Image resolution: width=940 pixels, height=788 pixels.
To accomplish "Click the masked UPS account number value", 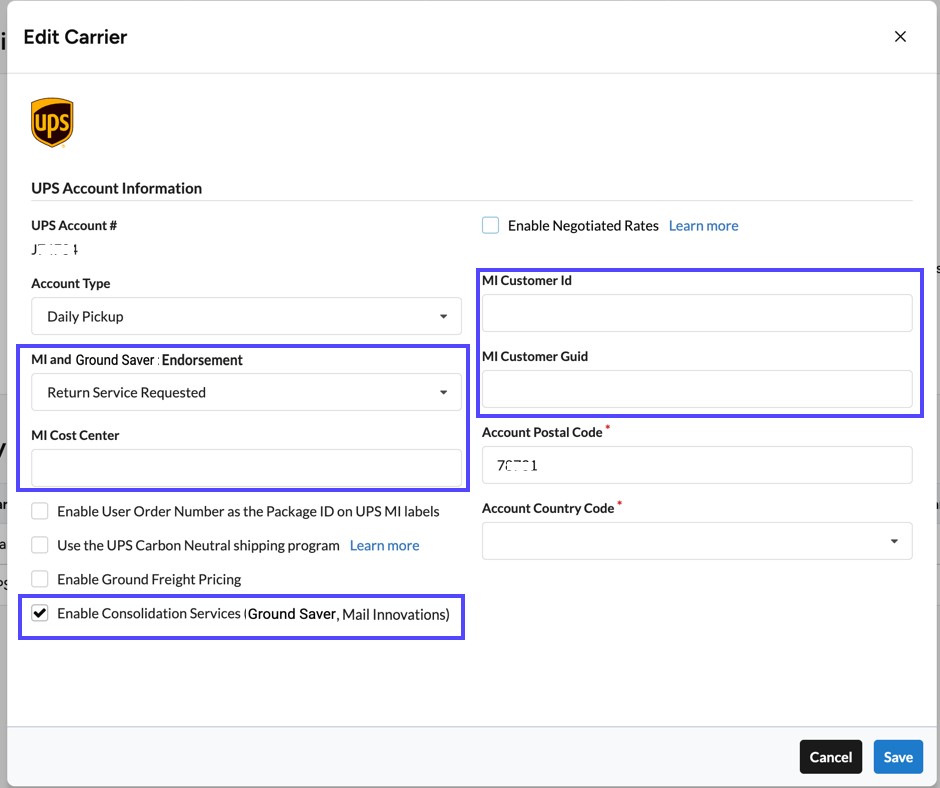I will pyautogui.click(x=55, y=249).
